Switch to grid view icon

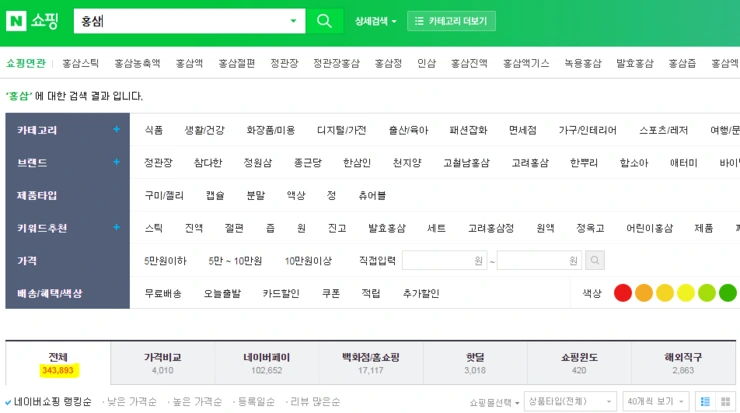pos(725,402)
